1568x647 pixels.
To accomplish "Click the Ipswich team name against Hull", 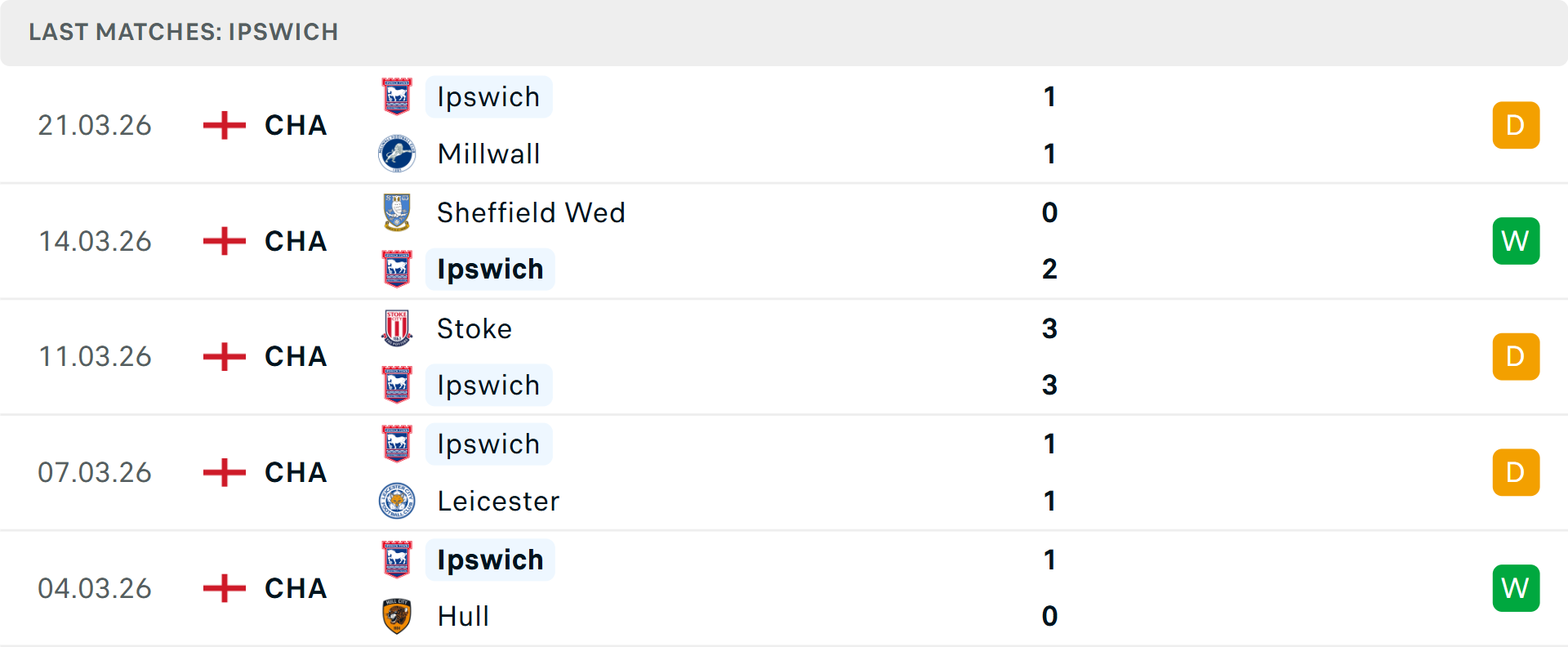I will 490,560.
